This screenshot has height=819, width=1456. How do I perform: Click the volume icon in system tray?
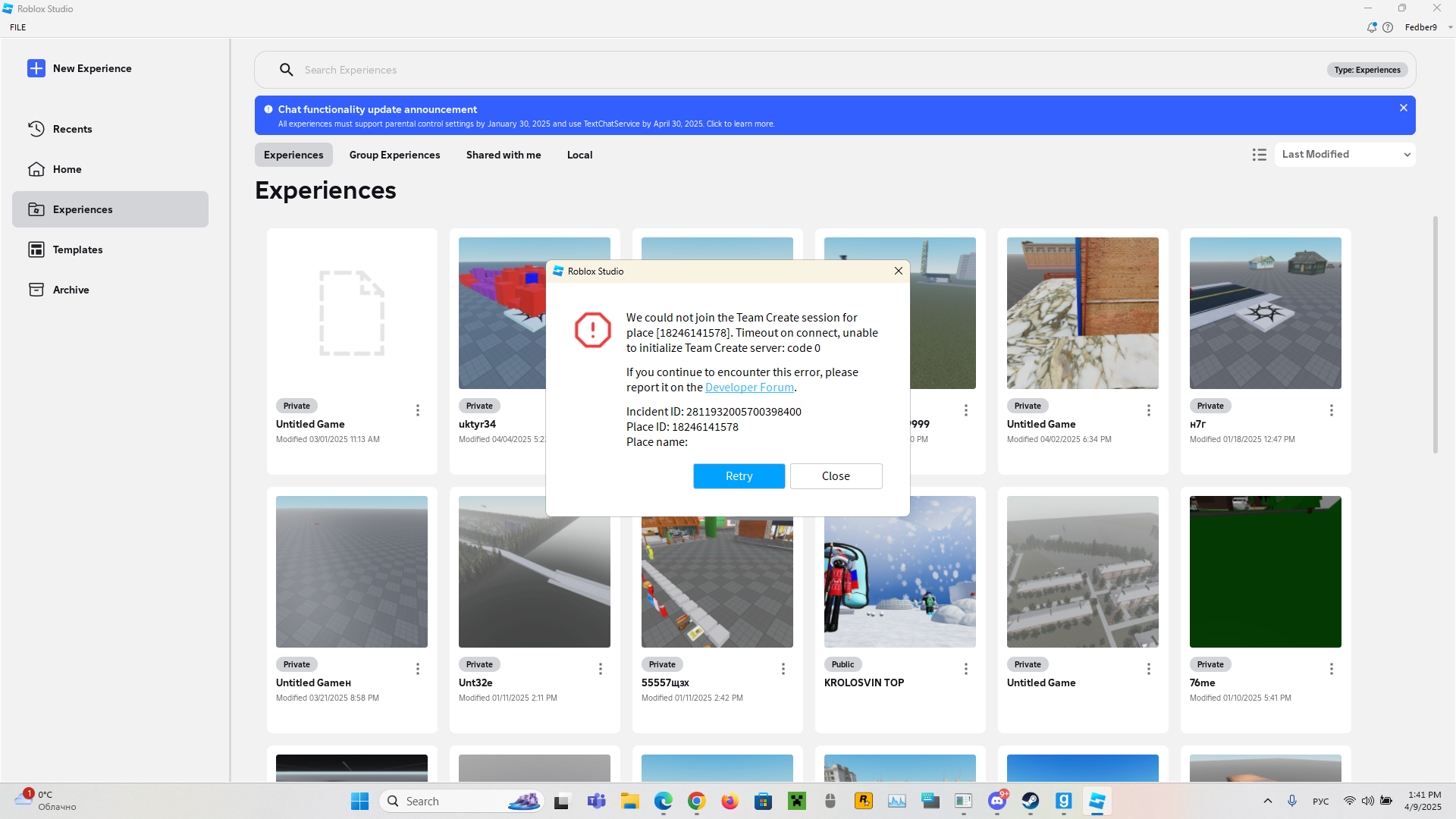[1367, 801]
